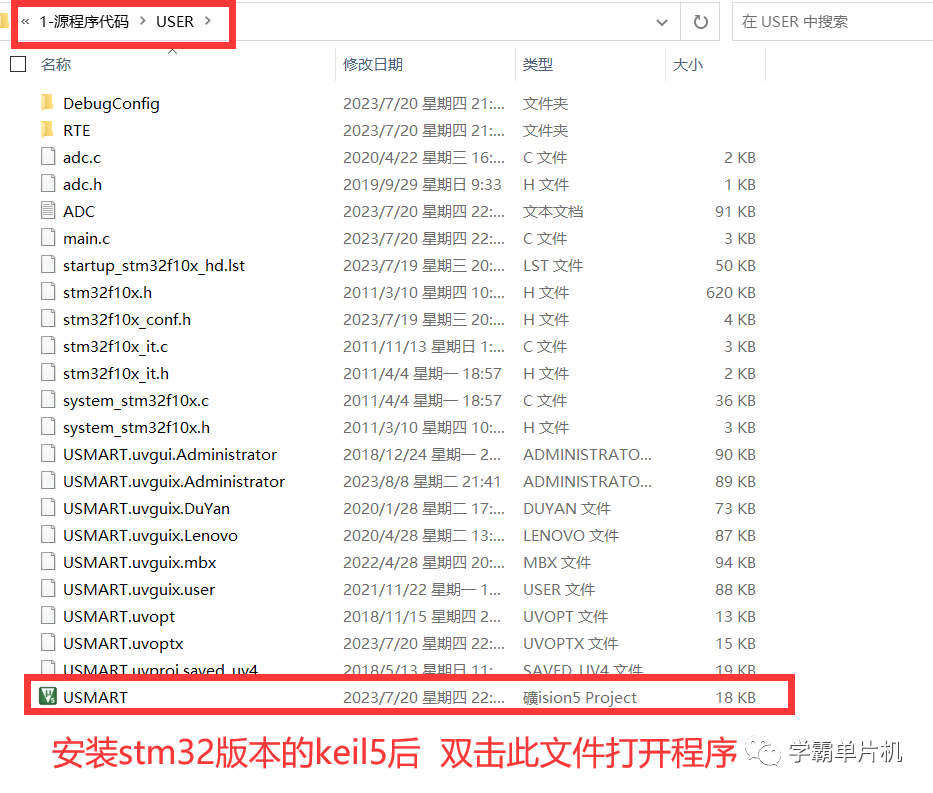The image size is (933, 793).
Task: Select the DebugConfig folder name
Action: point(111,104)
